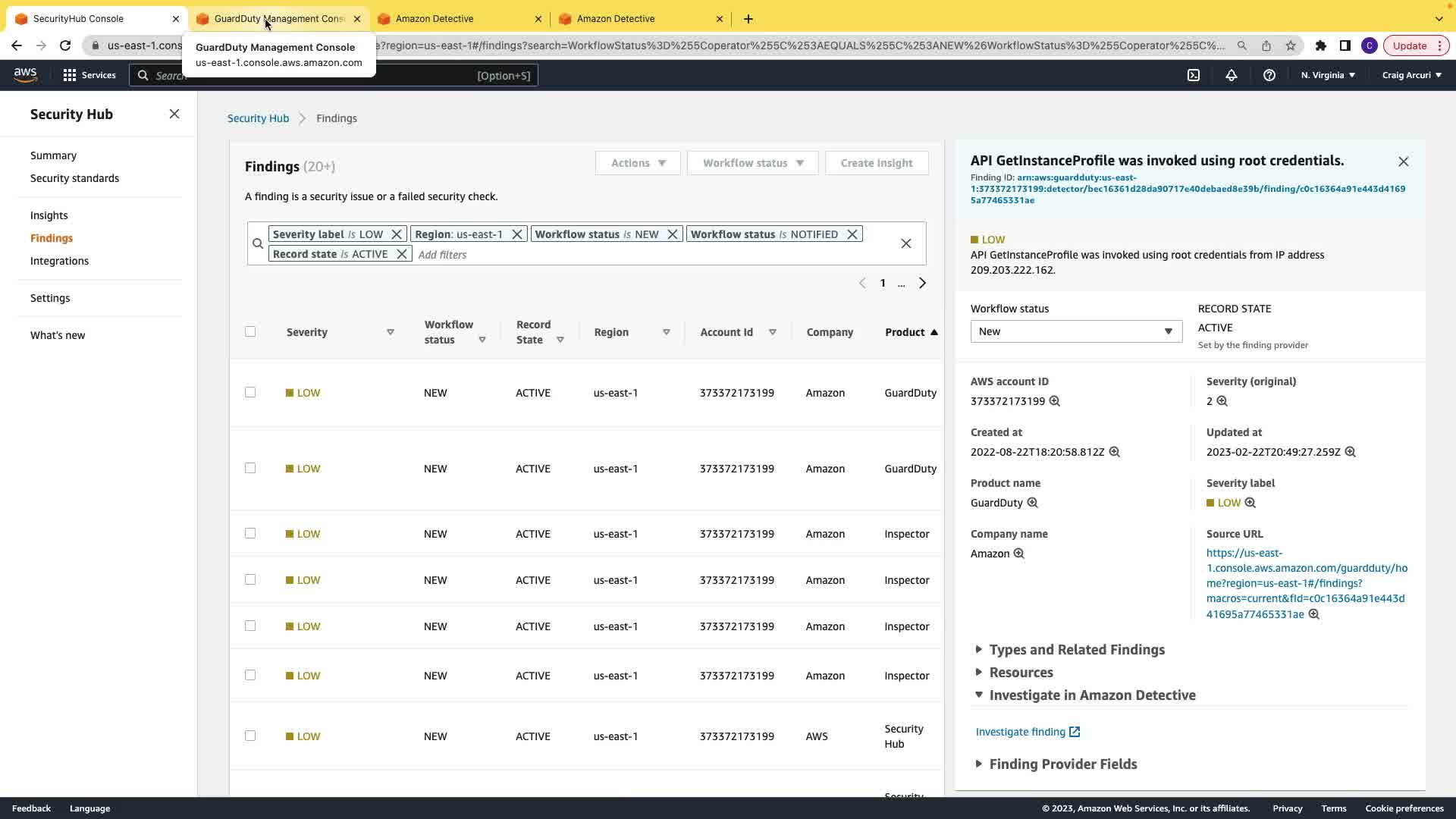Click magnifier icon next to AWS account ID
This screenshot has width=1456, height=819.
point(1054,401)
